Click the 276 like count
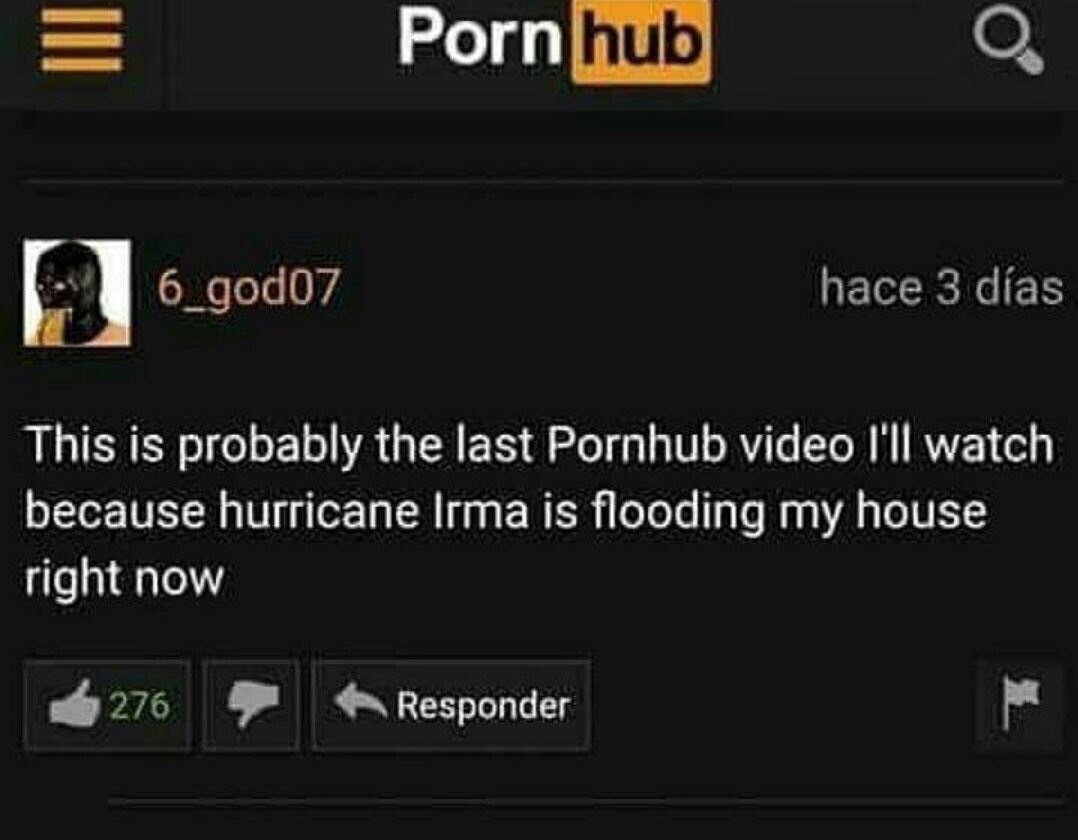The height and width of the screenshot is (840, 1078). [x=140, y=705]
